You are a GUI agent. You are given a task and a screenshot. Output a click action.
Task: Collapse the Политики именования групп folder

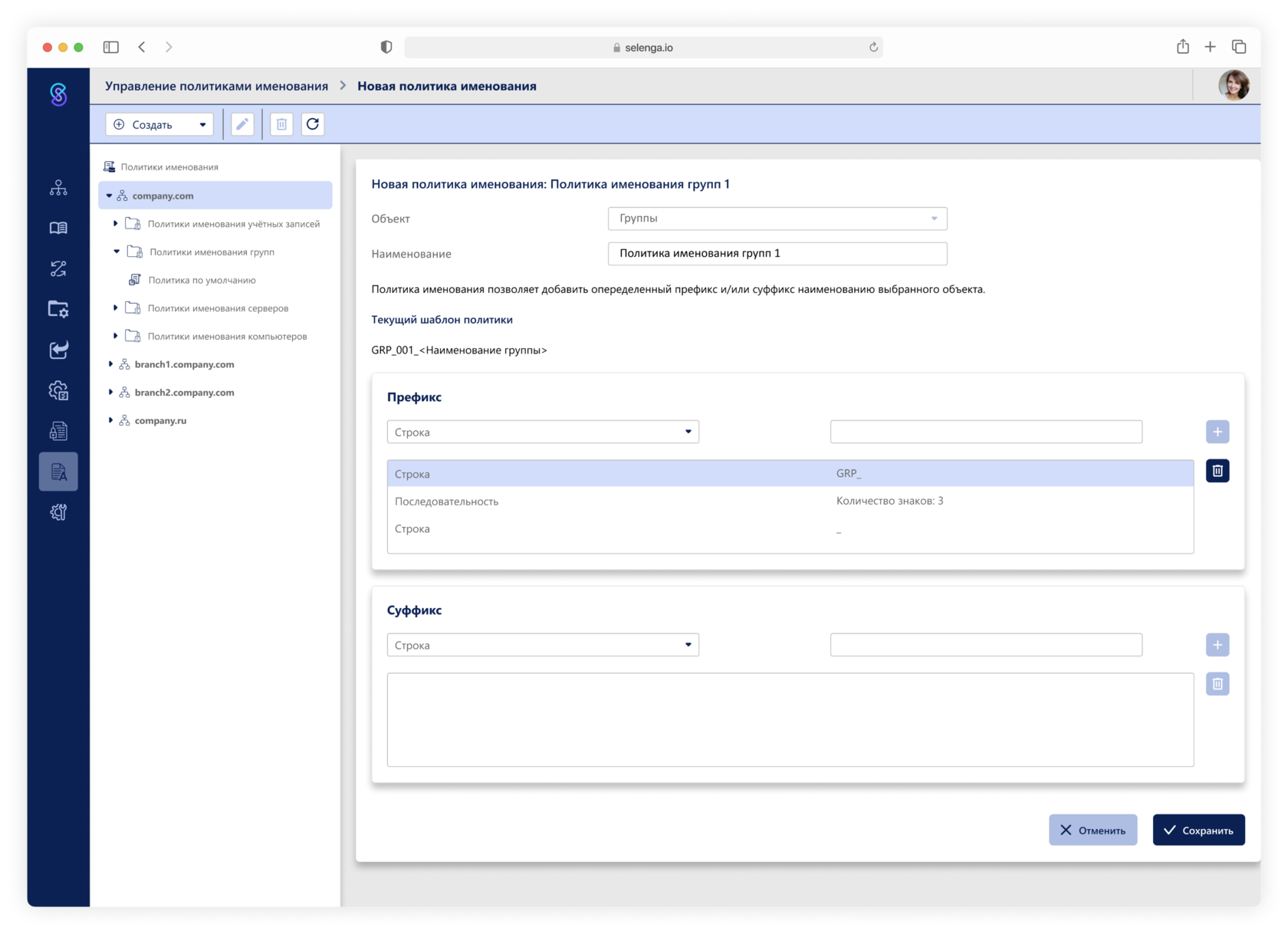(117, 252)
